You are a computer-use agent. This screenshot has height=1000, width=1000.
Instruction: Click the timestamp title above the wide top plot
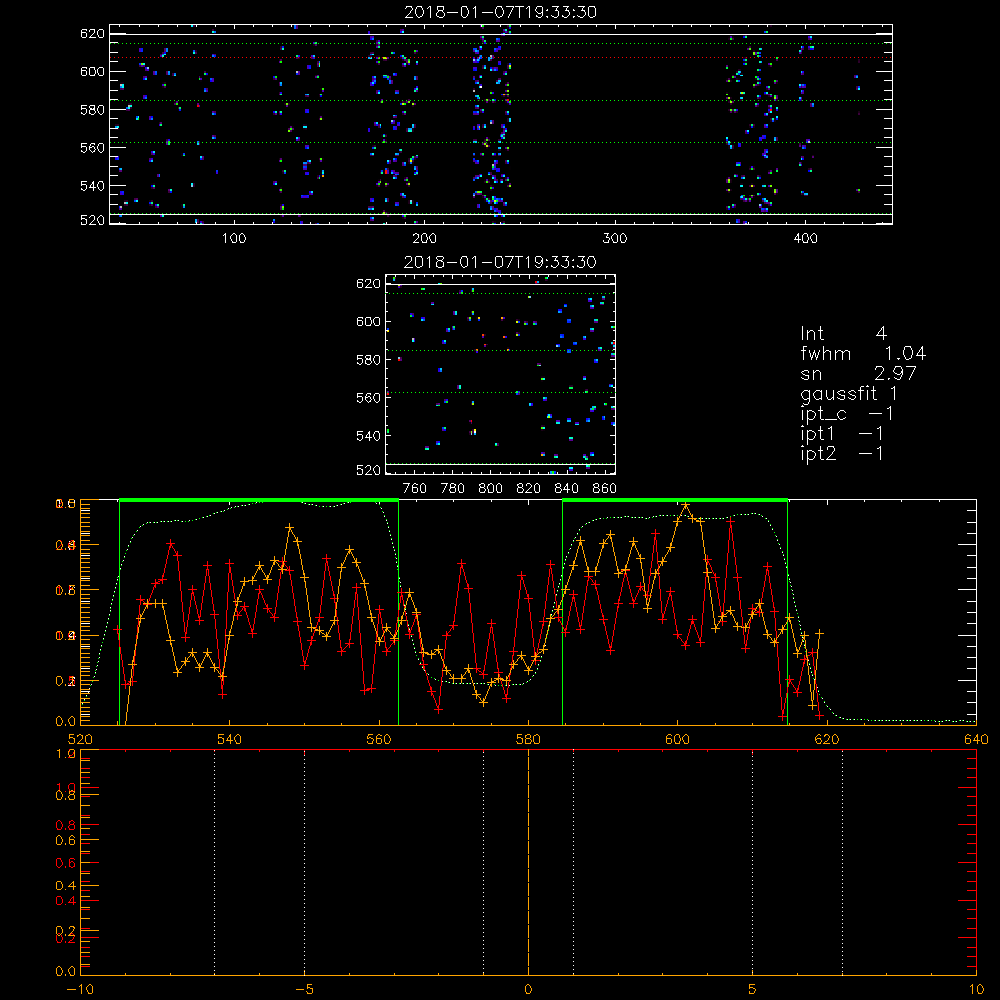500,12
